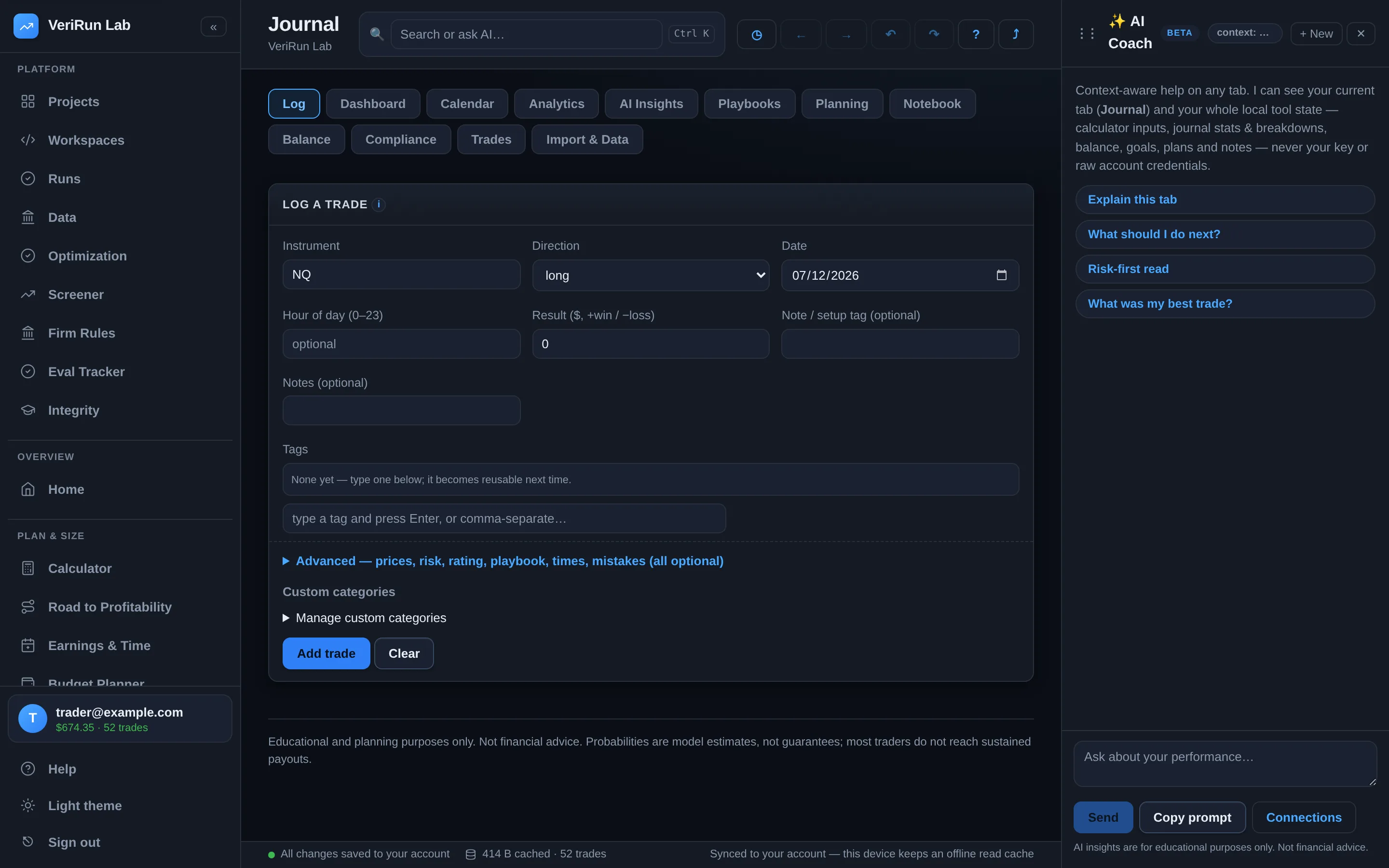Screen dimensions: 1389x868
Task: Click the Explain this tab suggestion
Action: [1225, 200]
